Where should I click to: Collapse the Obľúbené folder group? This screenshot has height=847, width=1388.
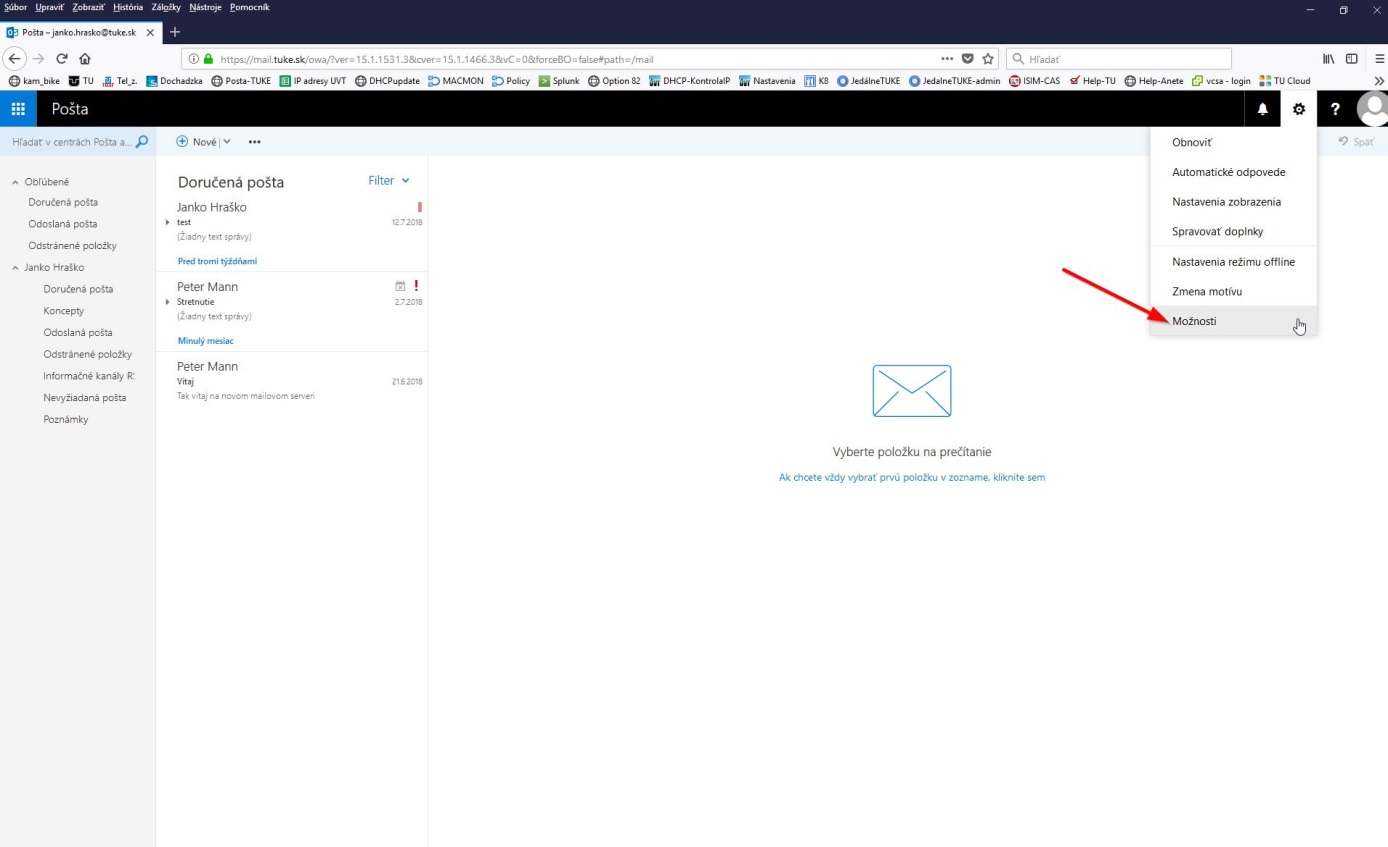[15, 182]
